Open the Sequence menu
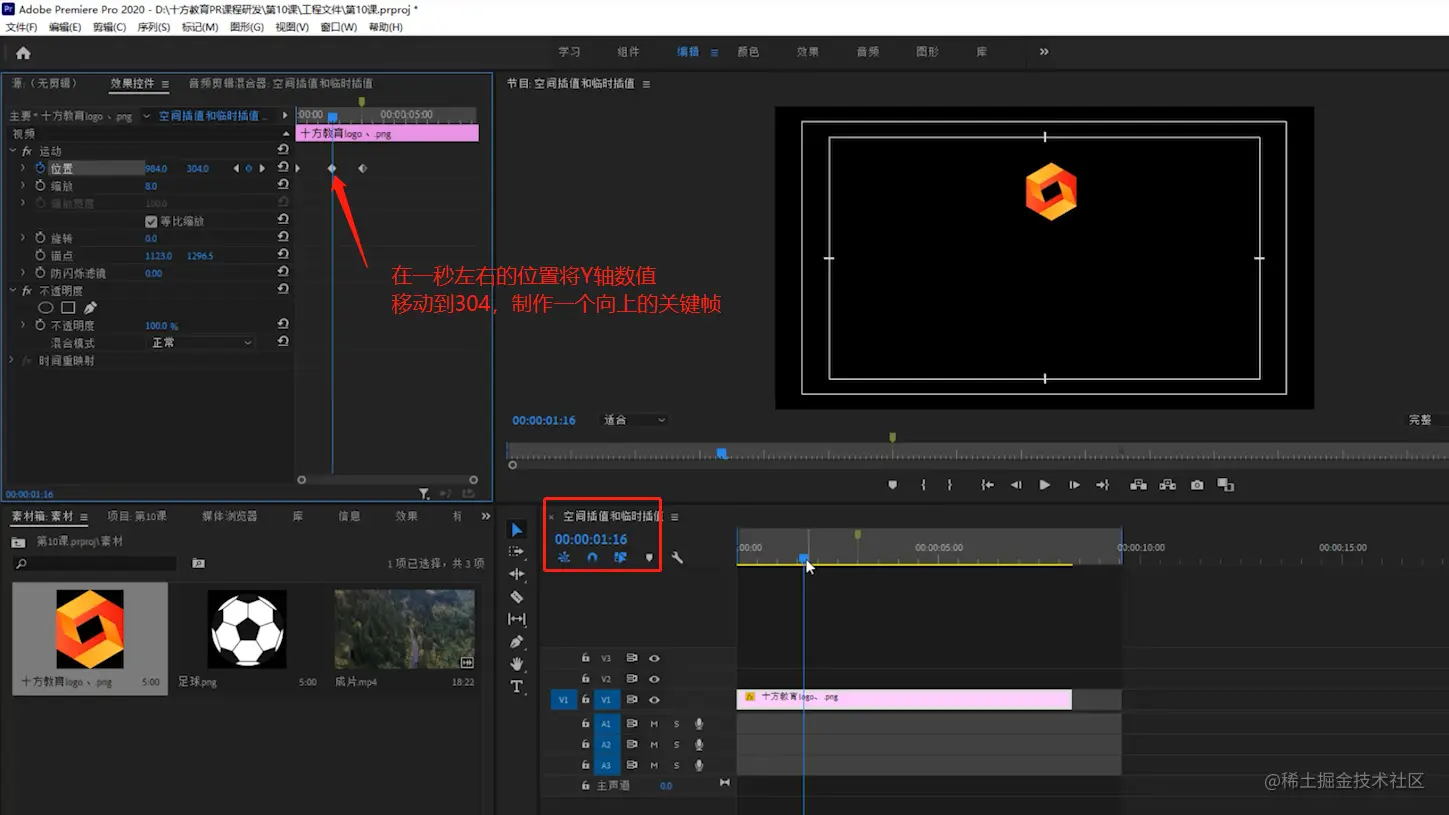Viewport: 1449px width, 815px height. (153, 27)
